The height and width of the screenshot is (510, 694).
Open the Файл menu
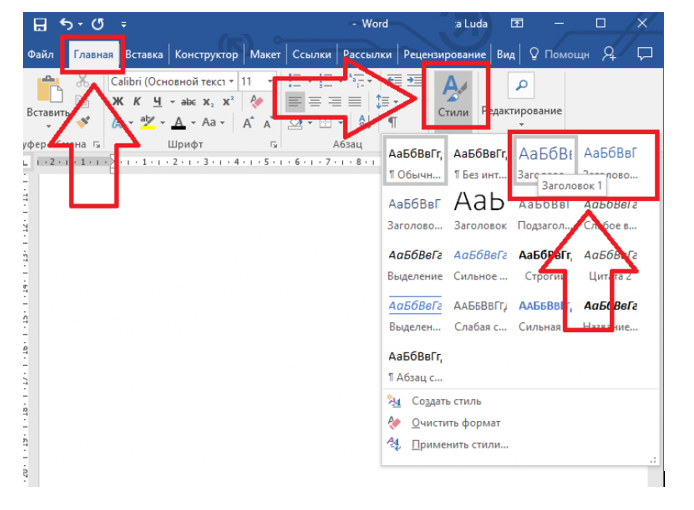point(41,55)
